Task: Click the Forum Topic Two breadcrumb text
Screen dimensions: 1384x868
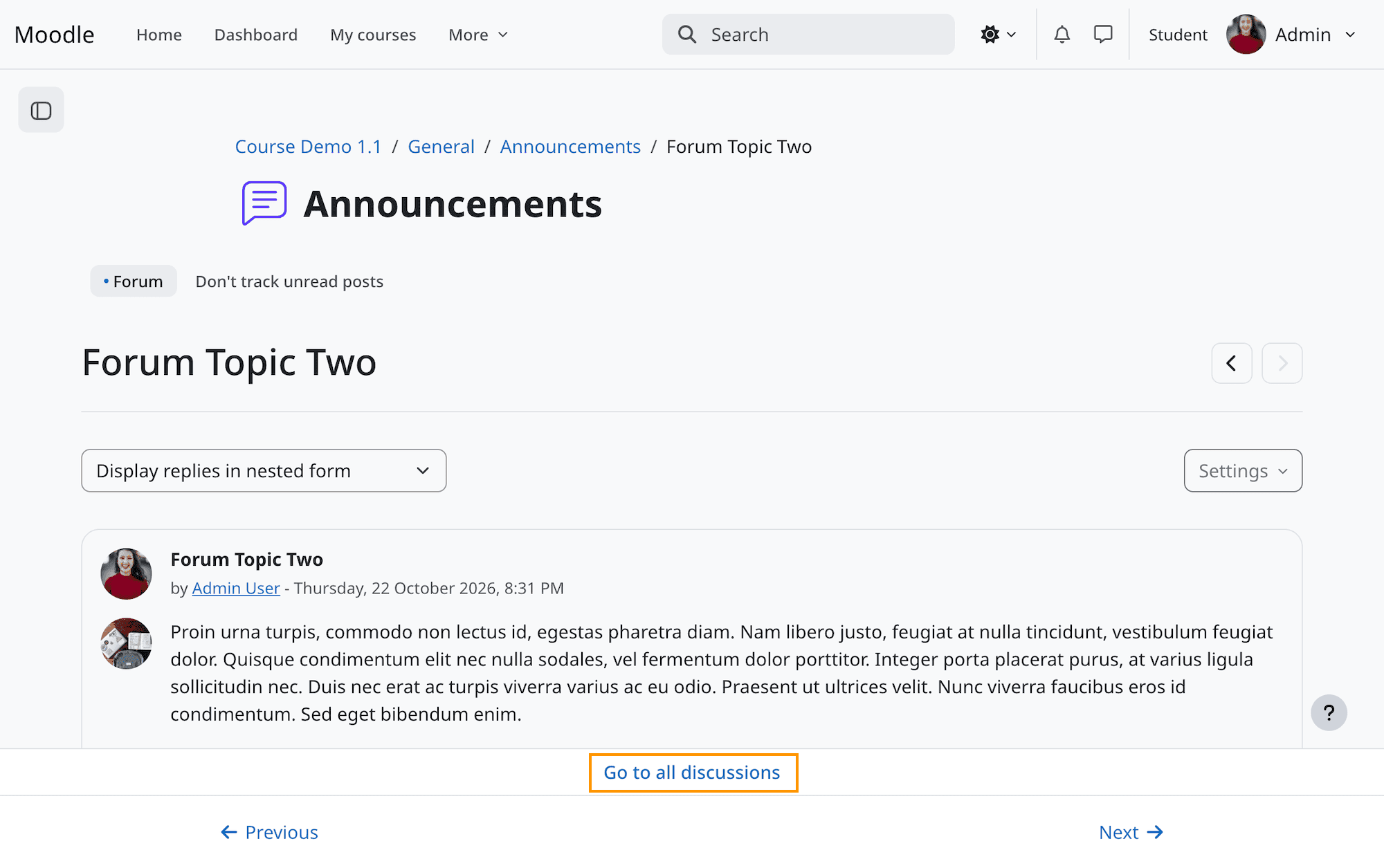Action: coord(739,147)
